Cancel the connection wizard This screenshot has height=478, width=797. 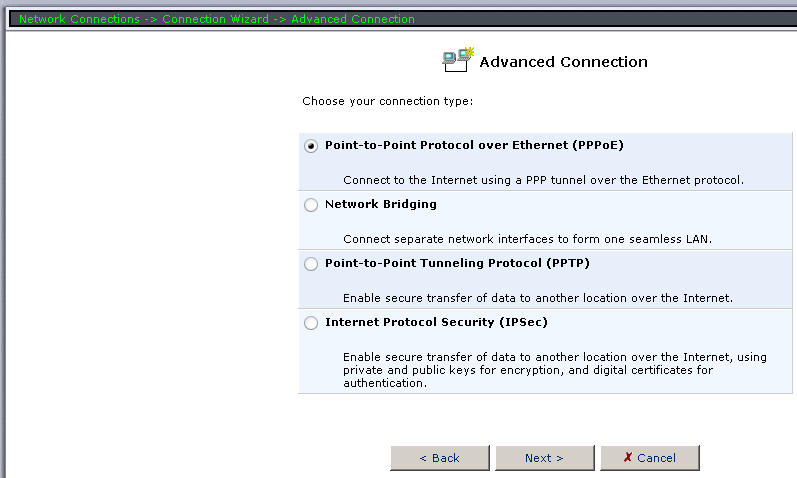pos(649,458)
